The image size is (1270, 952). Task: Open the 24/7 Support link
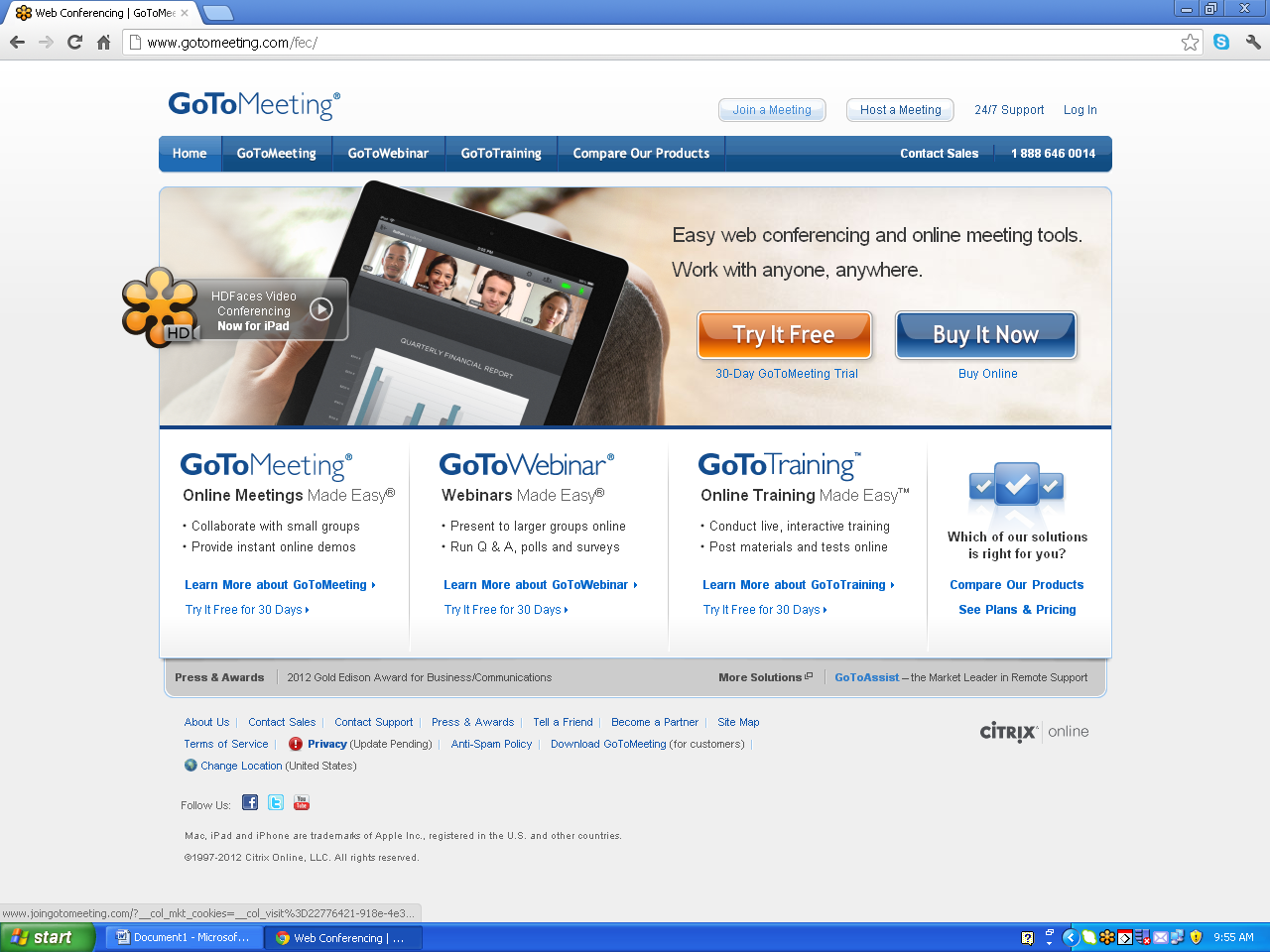(x=1009, y=110)
